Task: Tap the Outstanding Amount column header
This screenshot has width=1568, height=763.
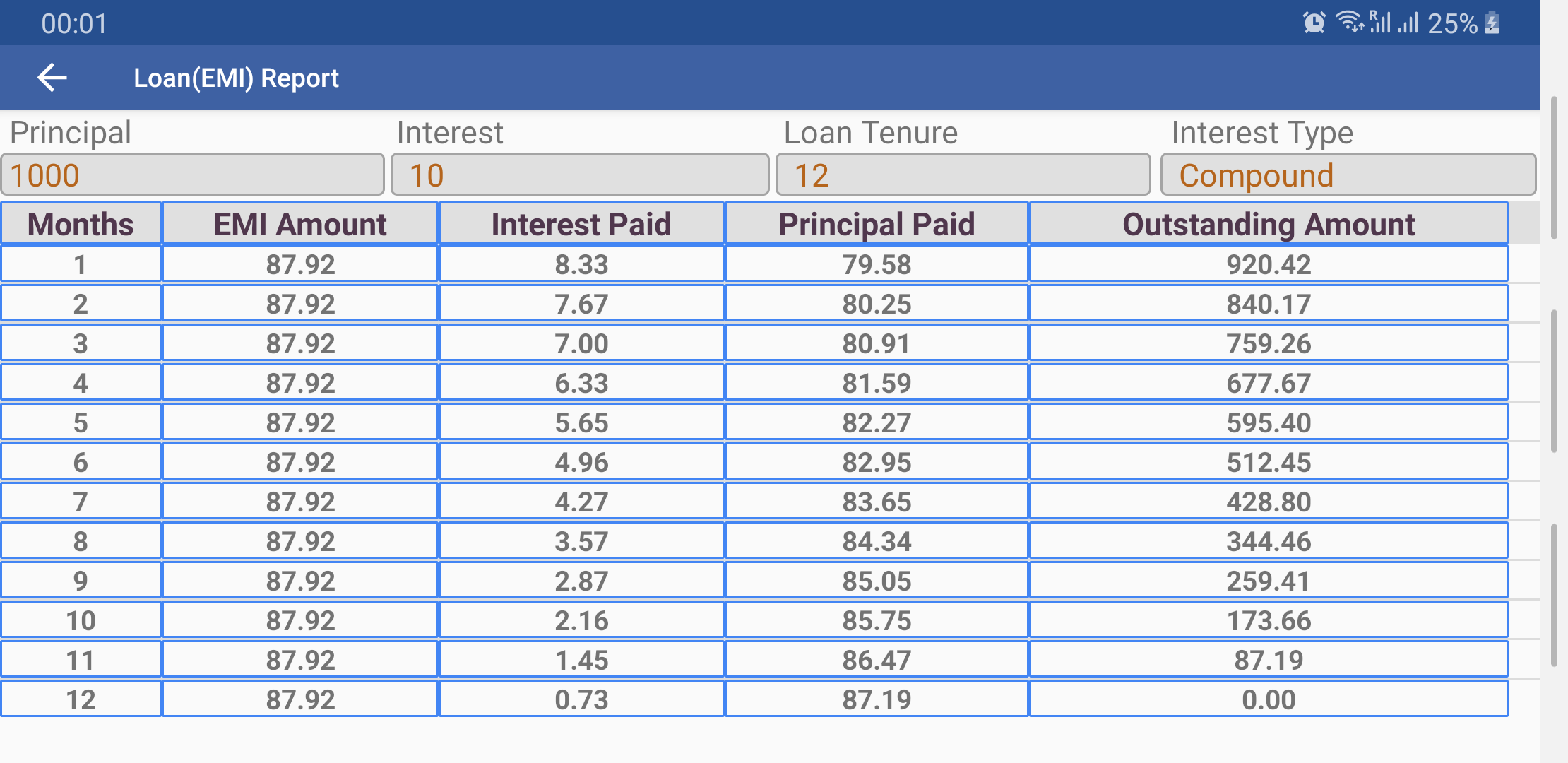Action: pos(1269,224)
